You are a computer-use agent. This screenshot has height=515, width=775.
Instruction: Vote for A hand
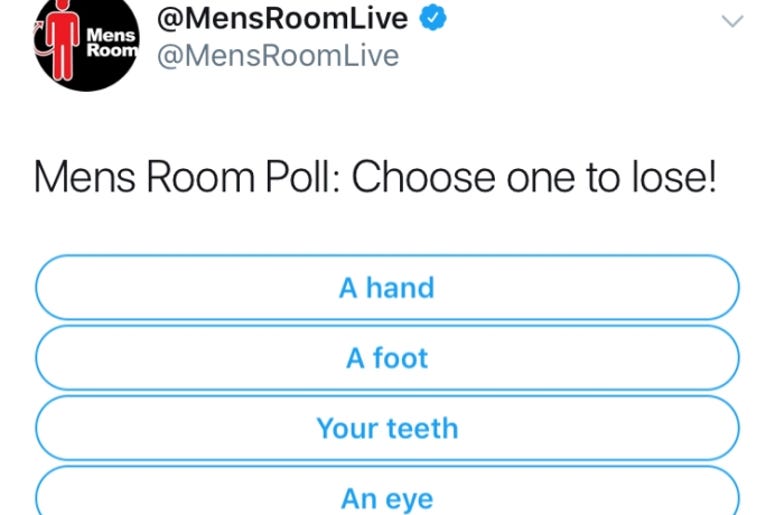[x=387, y=287]
